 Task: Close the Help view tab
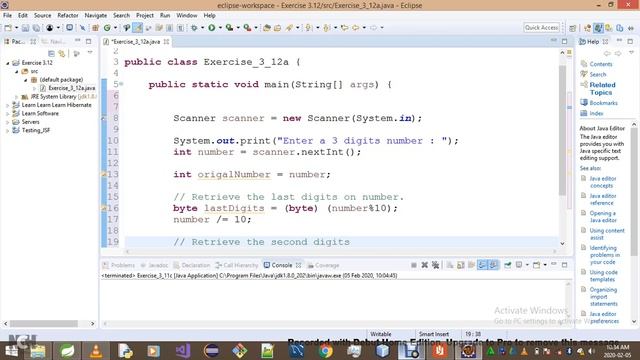[605, 42]
